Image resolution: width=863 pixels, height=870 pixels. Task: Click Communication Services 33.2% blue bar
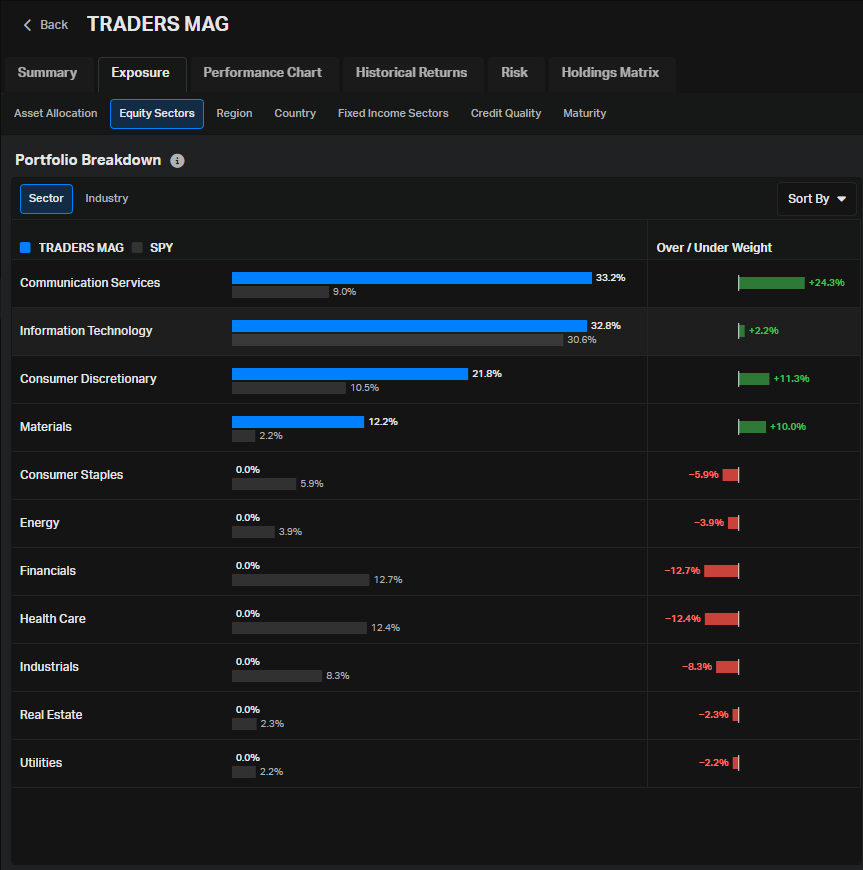412,278
